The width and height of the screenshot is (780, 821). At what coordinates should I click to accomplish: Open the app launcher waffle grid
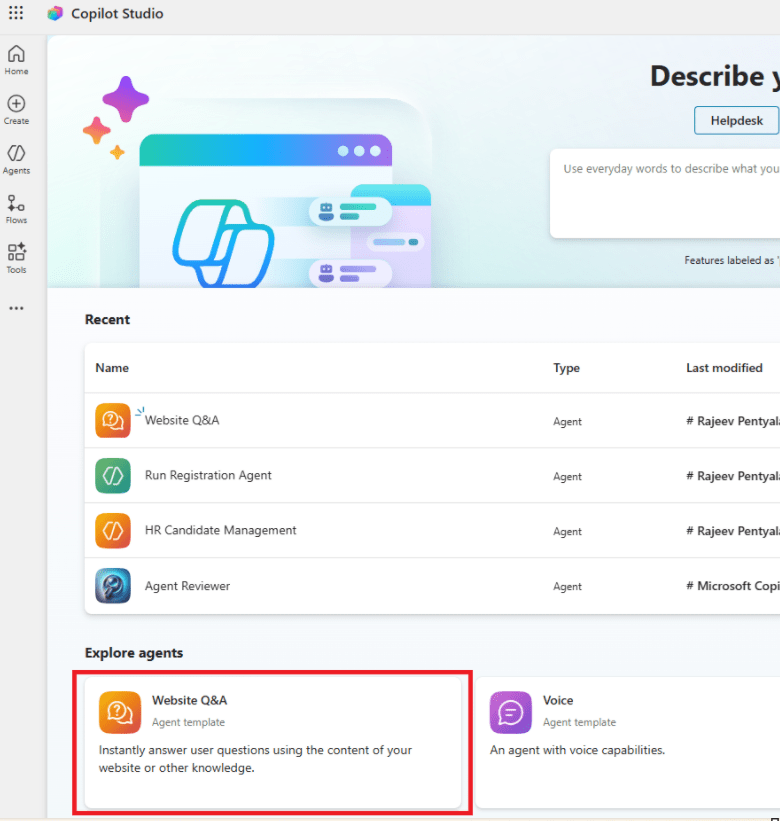[x=16, y=14]
